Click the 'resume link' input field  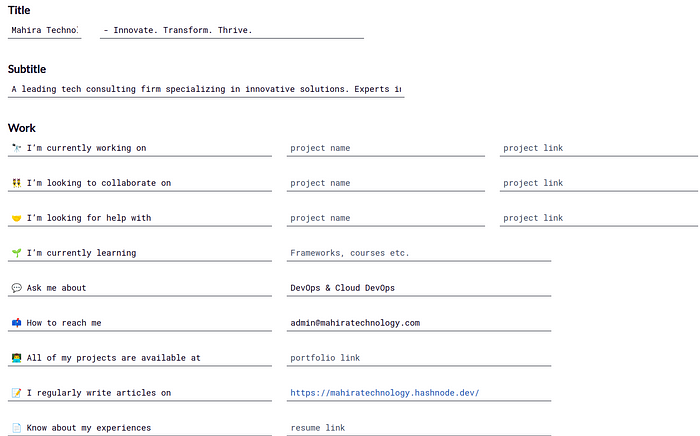(419, 428)
